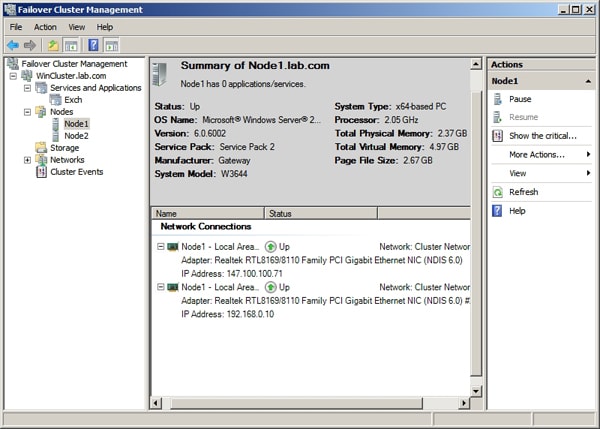Image resolution: width=600 pixels, height=429 pixels.
Task: Collapse the connection entry for IP 192.168.0.10
Action: (x=161, y=287)
